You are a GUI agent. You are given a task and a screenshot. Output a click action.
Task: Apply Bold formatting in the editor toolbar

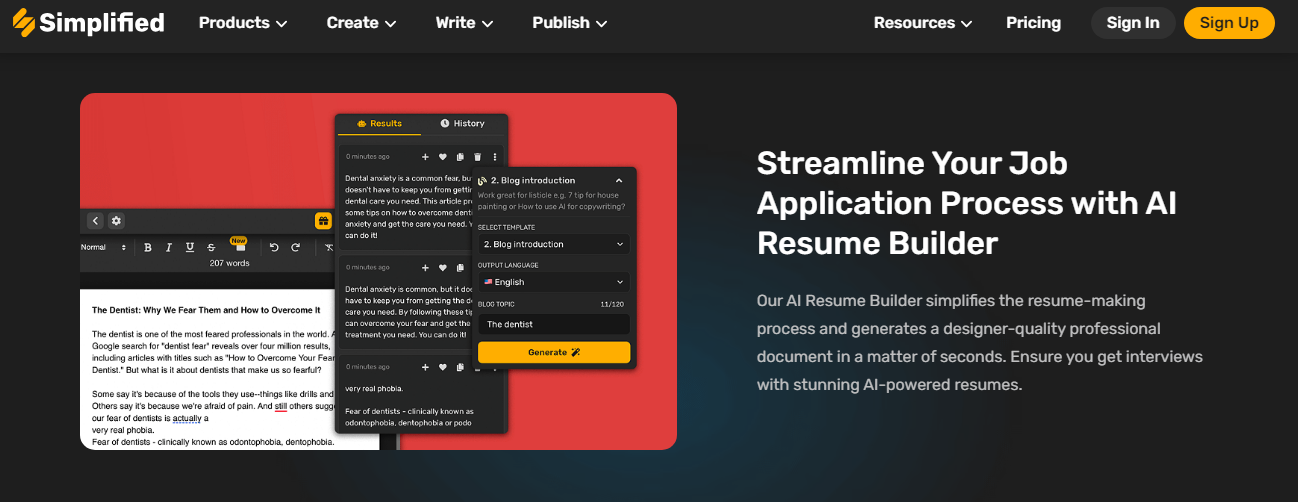(148, 247)
